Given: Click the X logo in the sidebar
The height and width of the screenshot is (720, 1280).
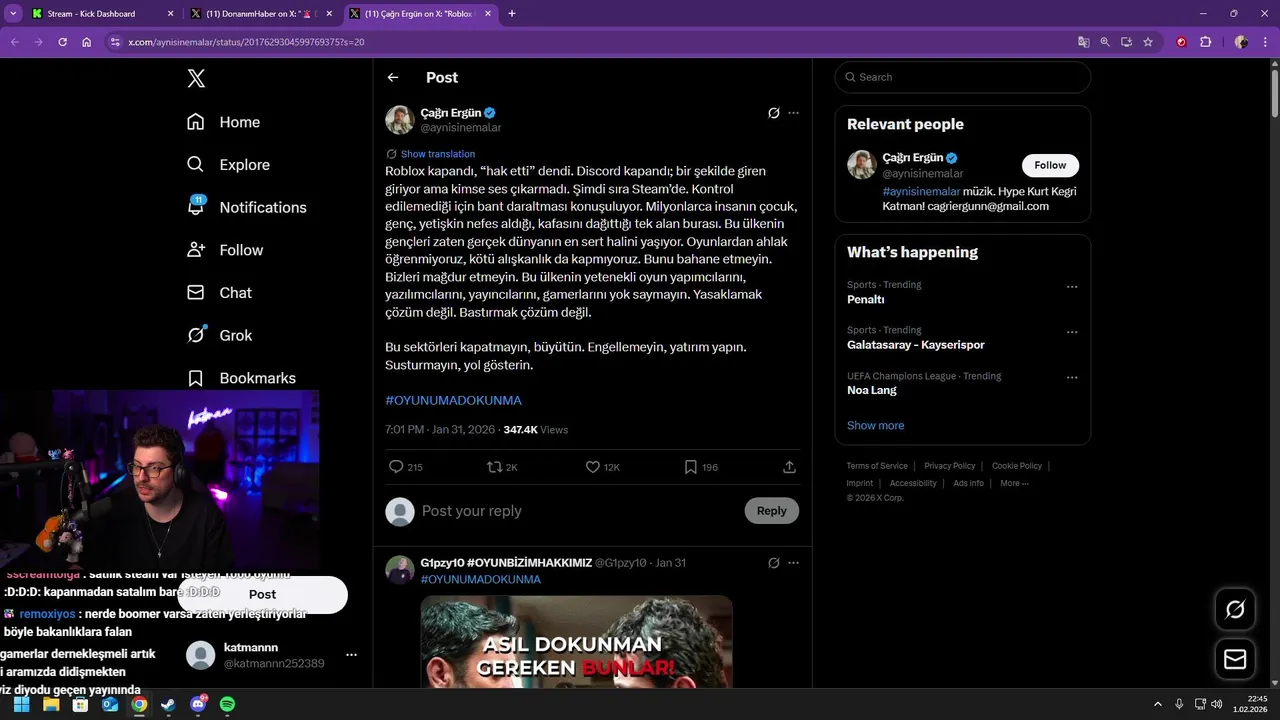Looking at the screenshot, I should pyautogui.click(x=196, y=79).
